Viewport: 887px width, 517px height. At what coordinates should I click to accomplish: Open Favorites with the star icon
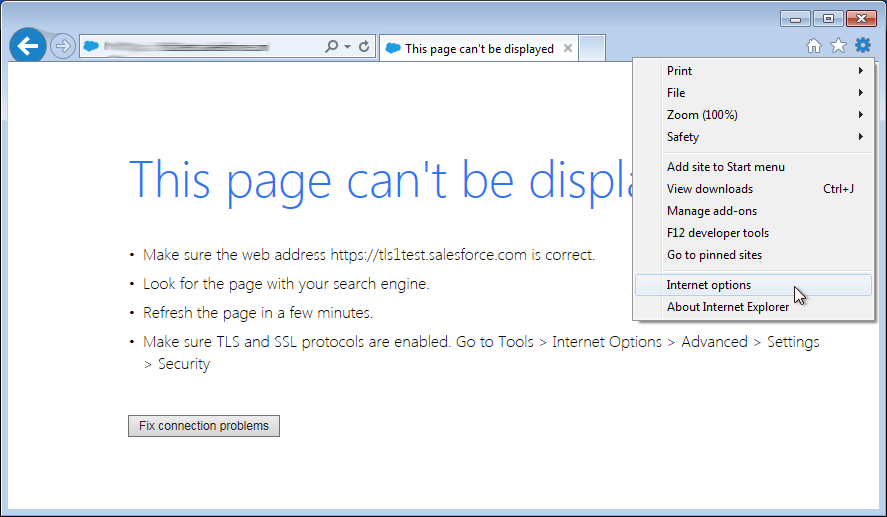[838, 46]
